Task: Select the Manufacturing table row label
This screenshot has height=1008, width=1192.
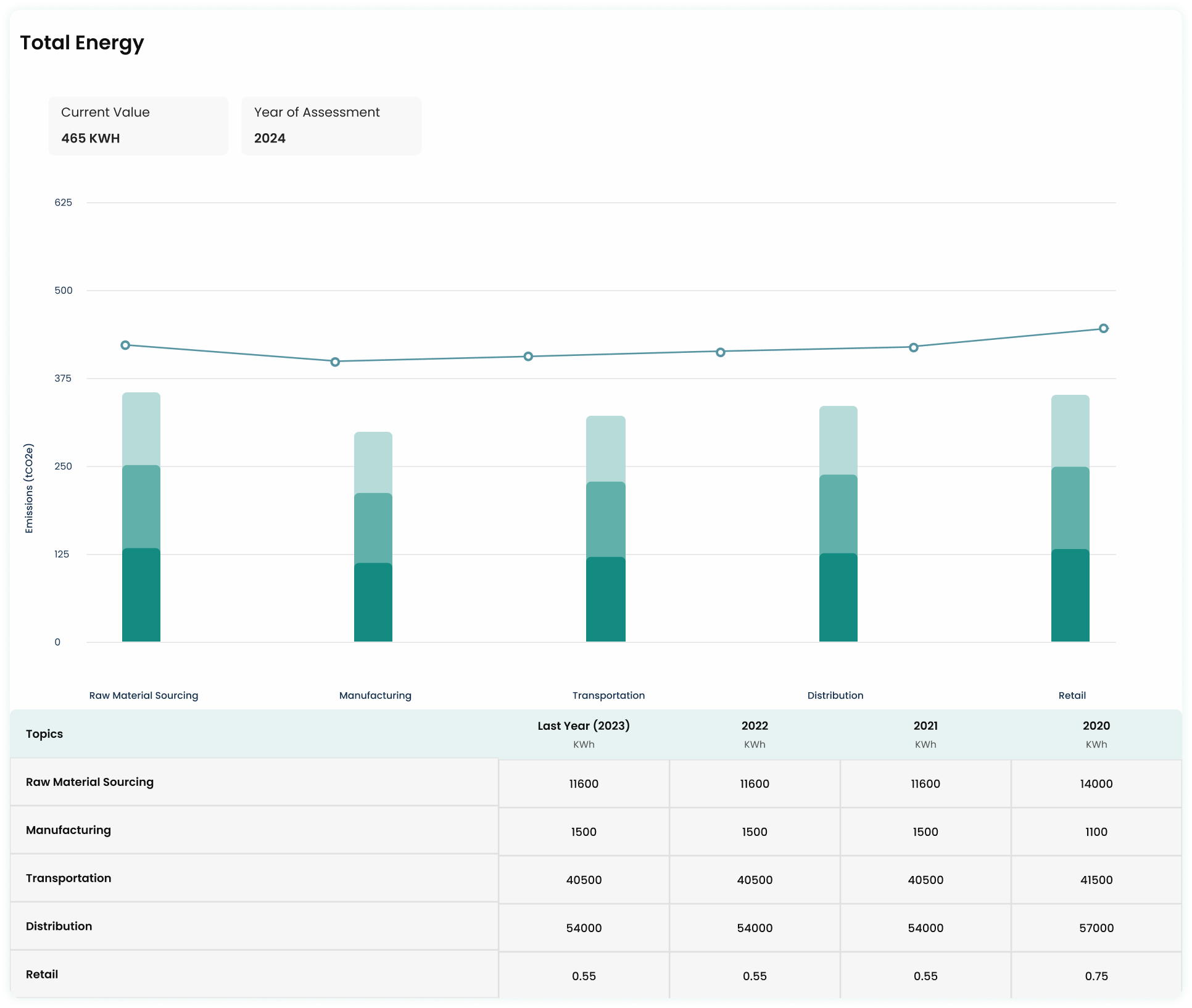Action: pyautogui.click(x=68, y=830)
